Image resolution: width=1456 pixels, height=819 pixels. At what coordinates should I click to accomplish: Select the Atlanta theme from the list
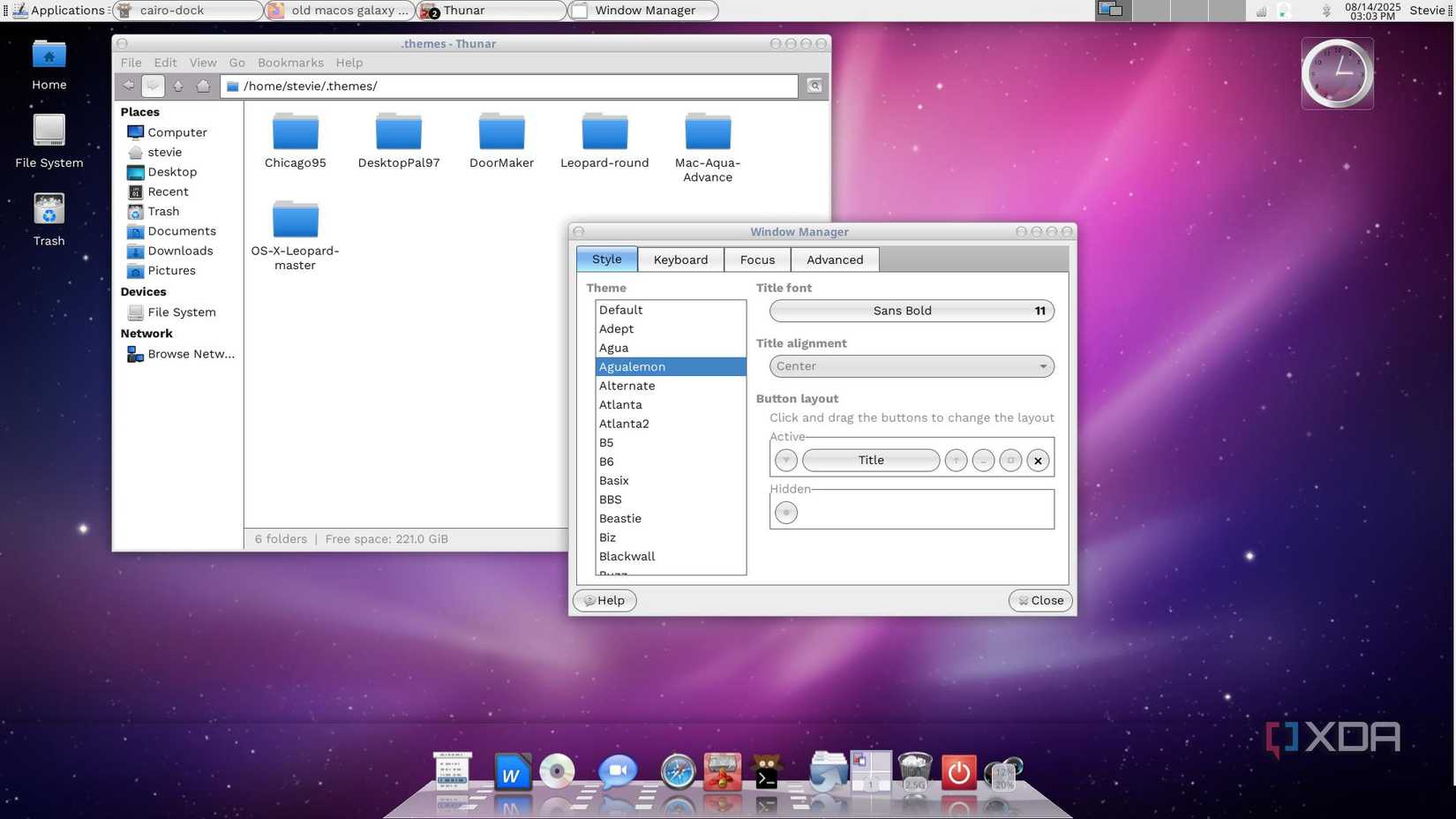coord(620,404)
